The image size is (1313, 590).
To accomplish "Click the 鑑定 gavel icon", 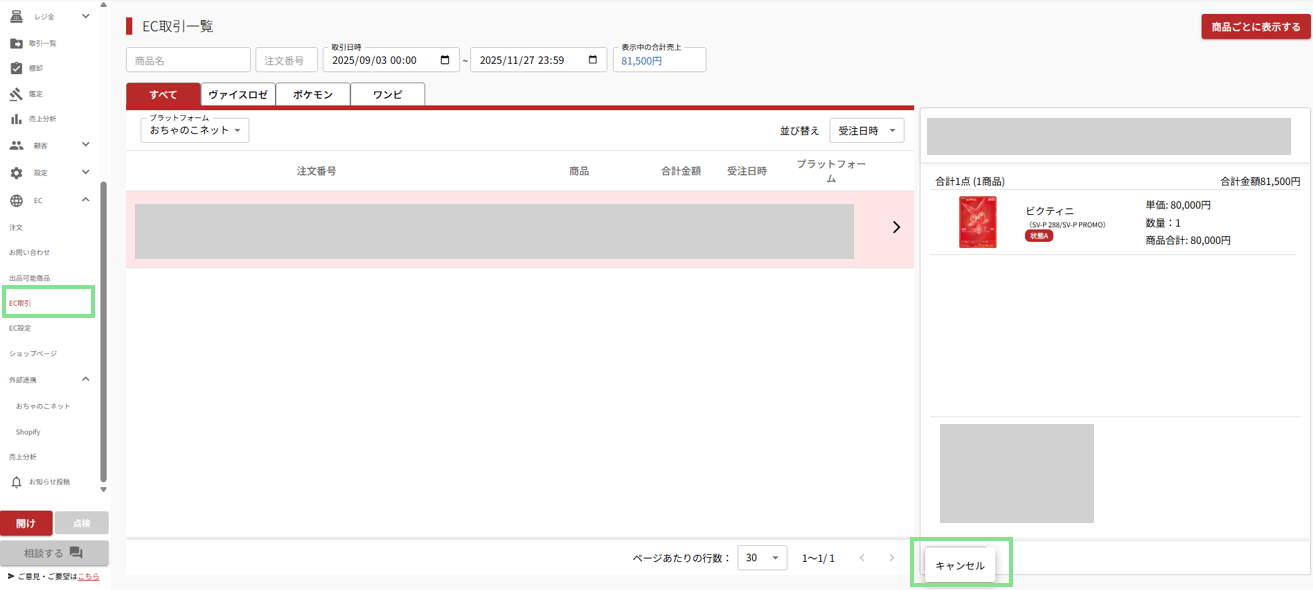I will coord(16,94).
